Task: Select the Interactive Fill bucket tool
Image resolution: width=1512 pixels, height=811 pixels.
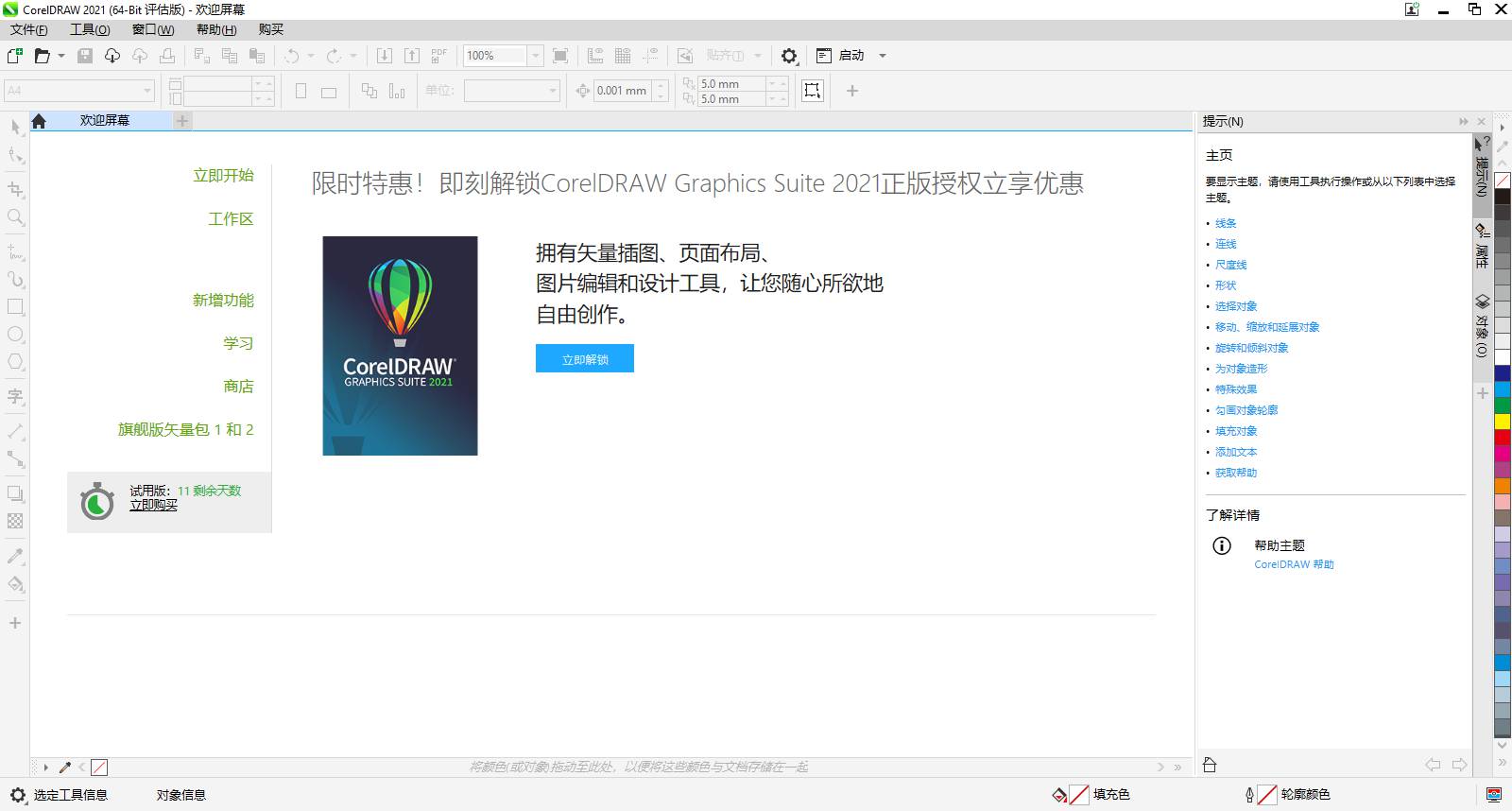Action: [x=15, y=583]
